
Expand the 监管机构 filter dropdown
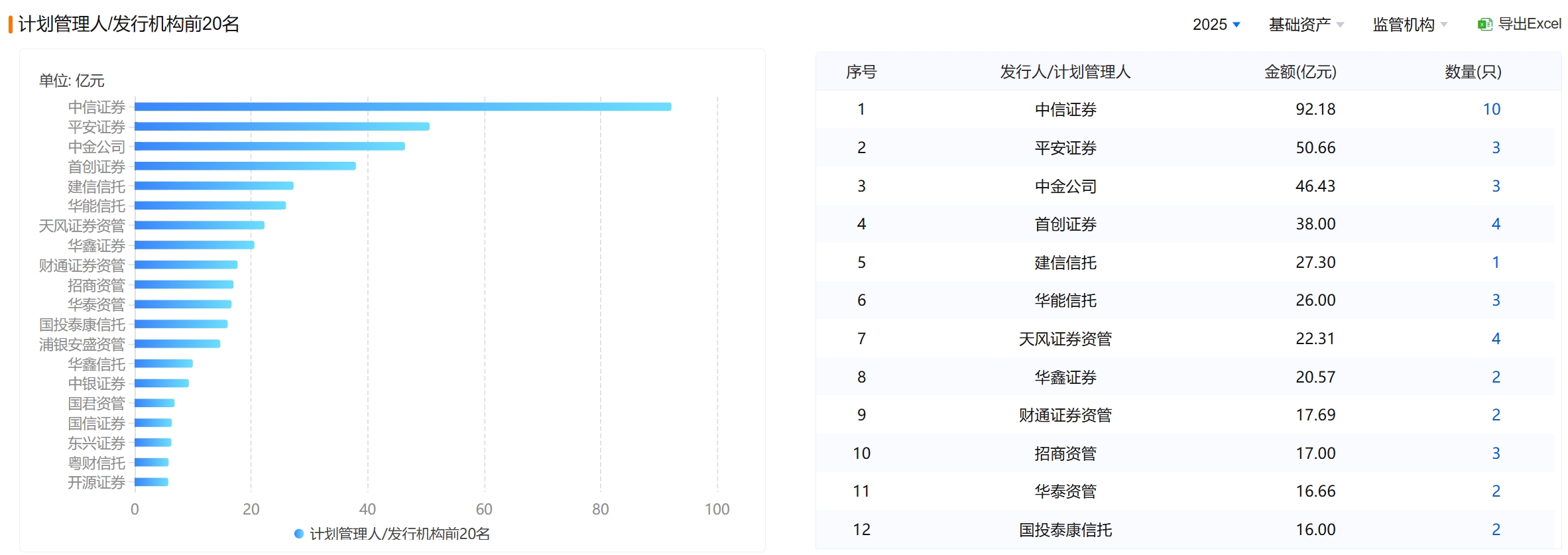tap(1410, 25)
